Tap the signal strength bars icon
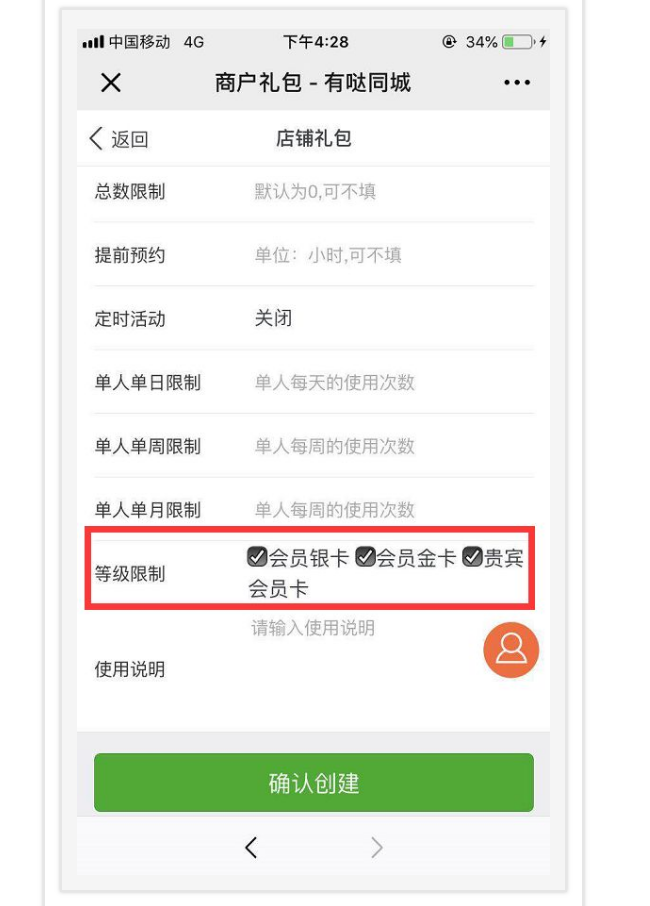Image resolution: width=650 pixels, height=906 pixels. tap(93, 42)
